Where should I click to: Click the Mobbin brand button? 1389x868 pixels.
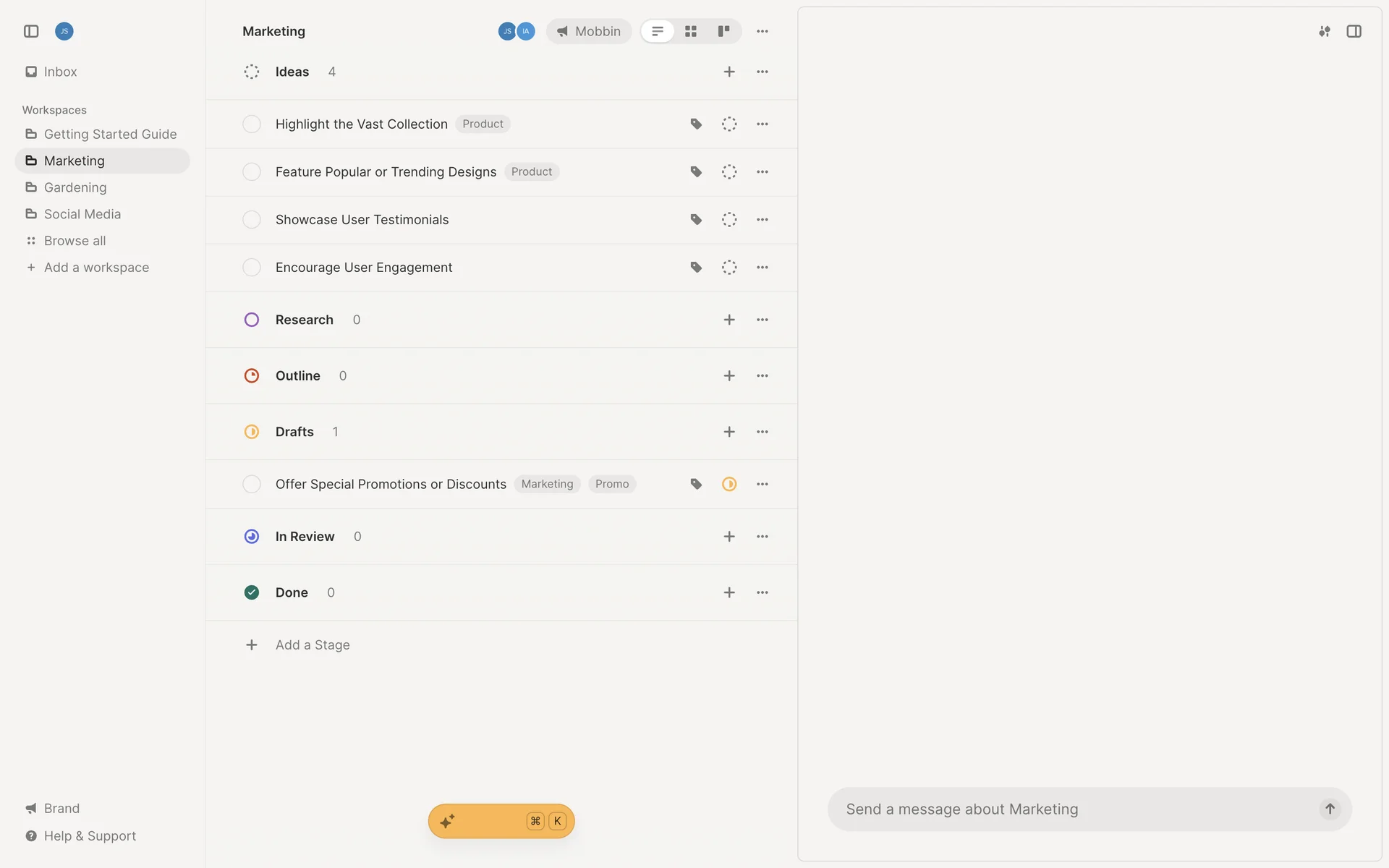[589, 31]
